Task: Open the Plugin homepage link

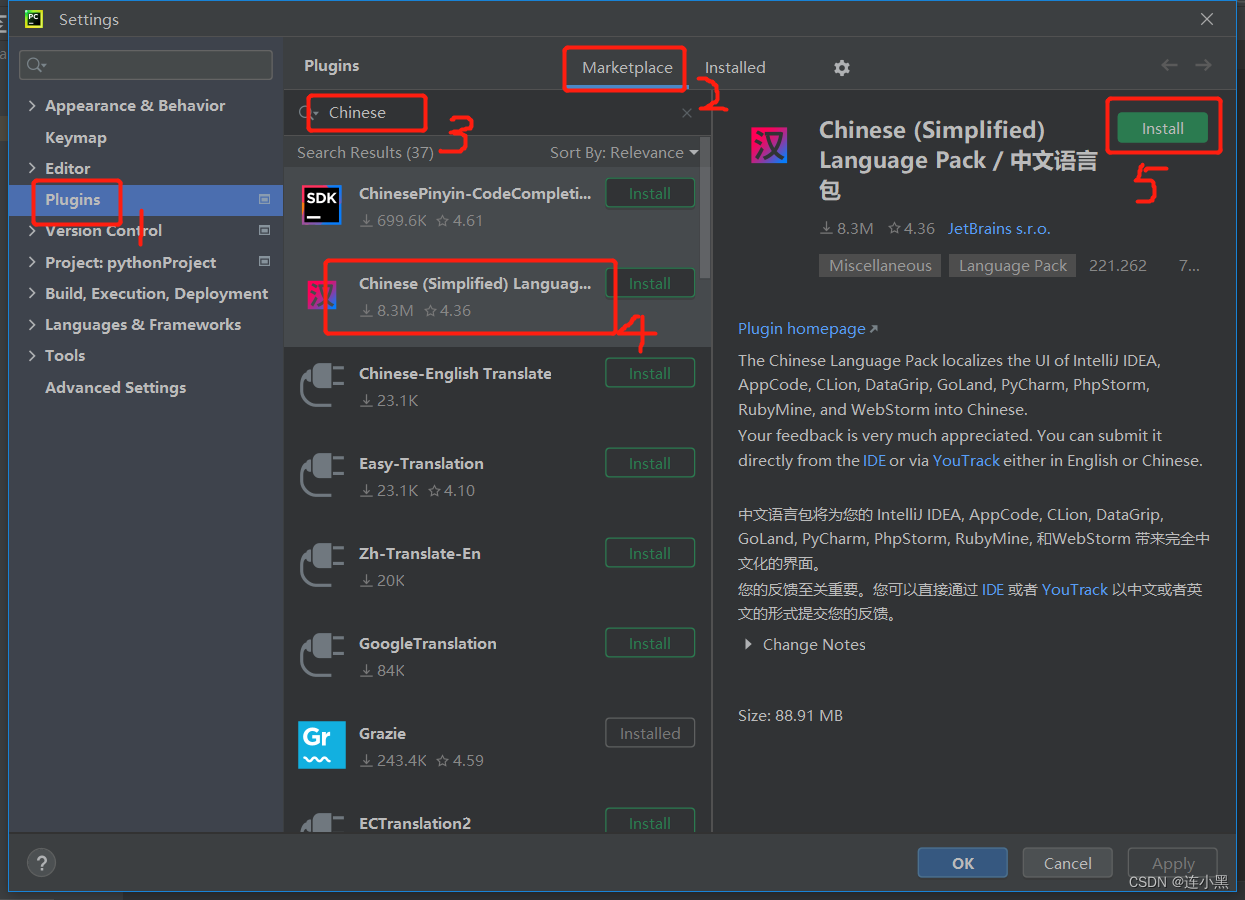Action: [x=808, y=329]
